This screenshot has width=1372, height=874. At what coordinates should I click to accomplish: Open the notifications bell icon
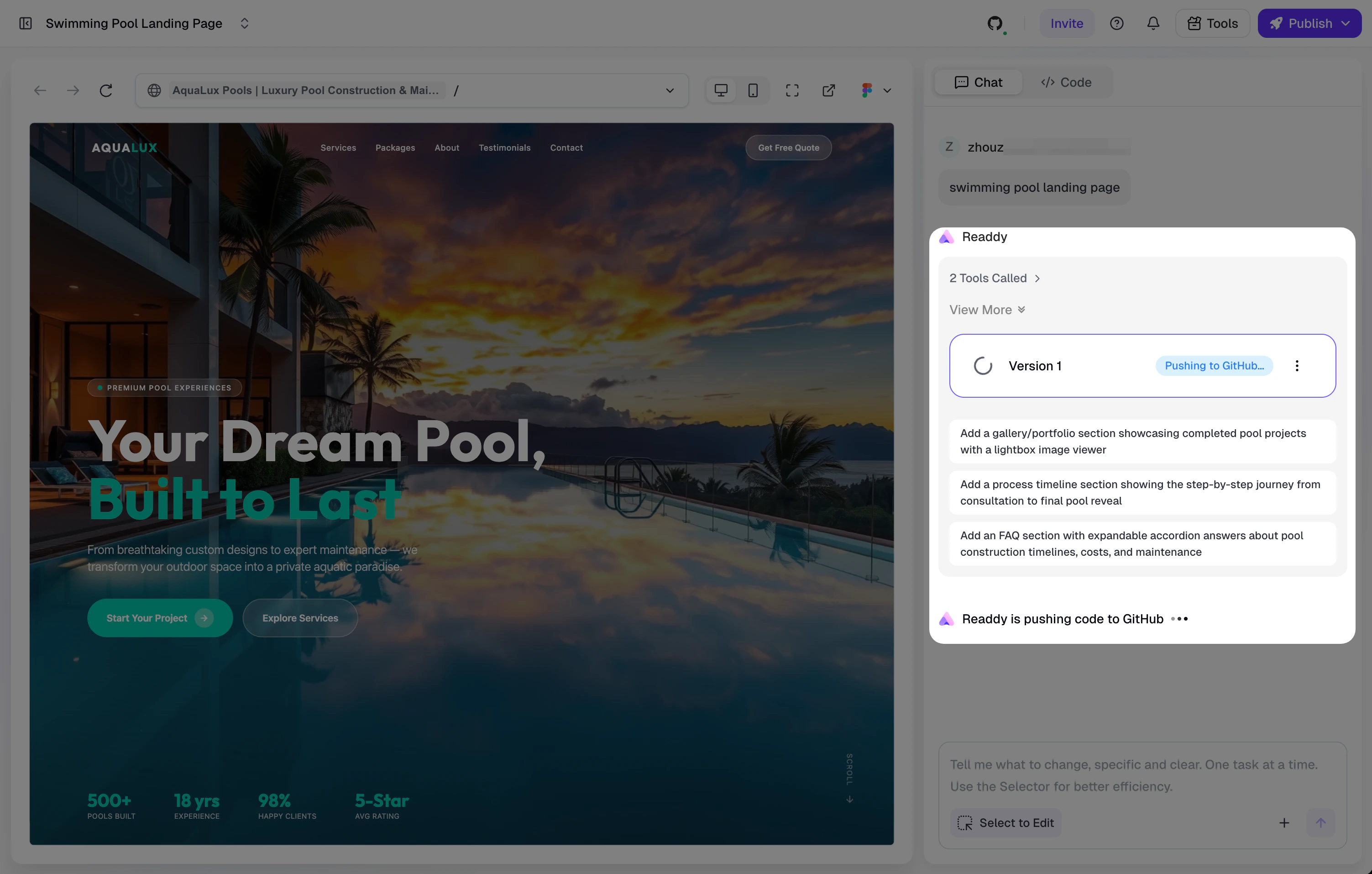click(x=1152, y=23)
